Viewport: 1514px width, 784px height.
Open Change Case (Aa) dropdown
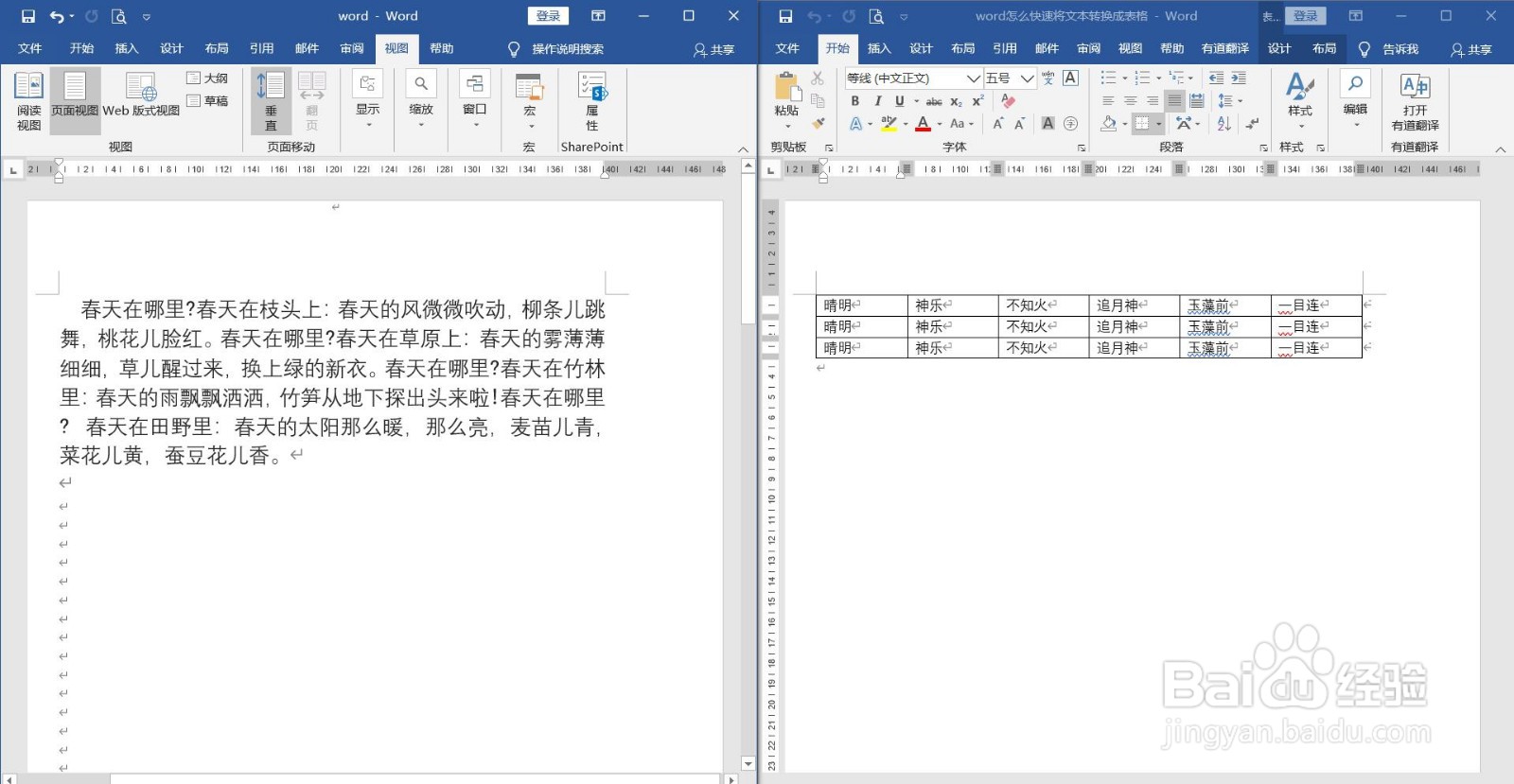961,124
